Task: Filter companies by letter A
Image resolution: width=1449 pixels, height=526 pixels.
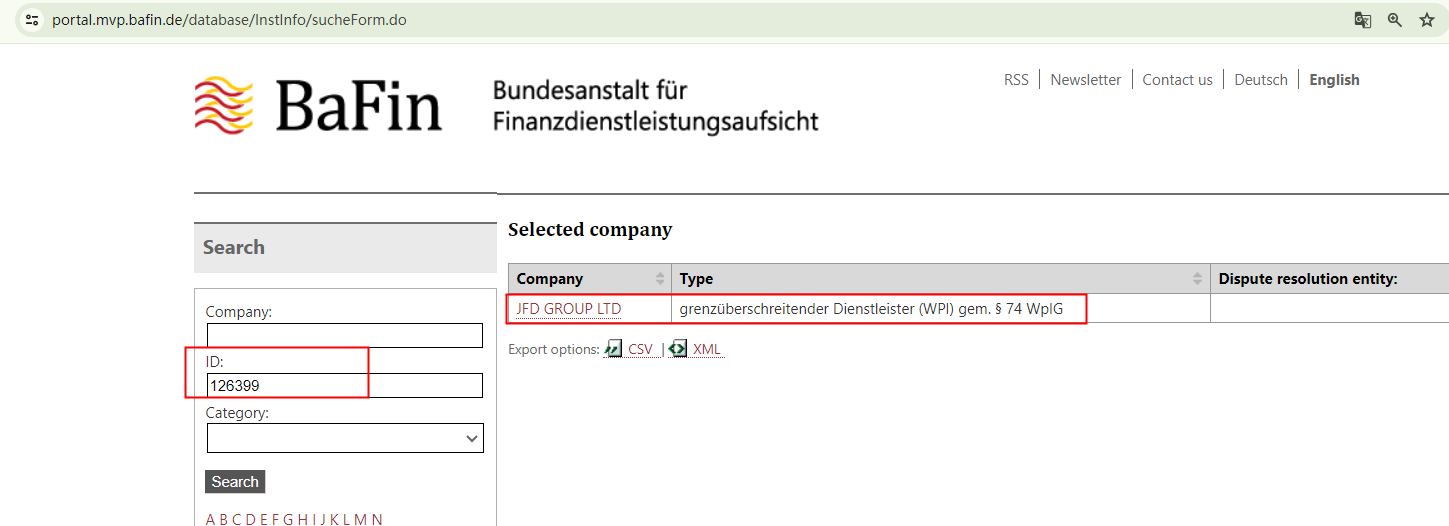Action: coord(211,519)
